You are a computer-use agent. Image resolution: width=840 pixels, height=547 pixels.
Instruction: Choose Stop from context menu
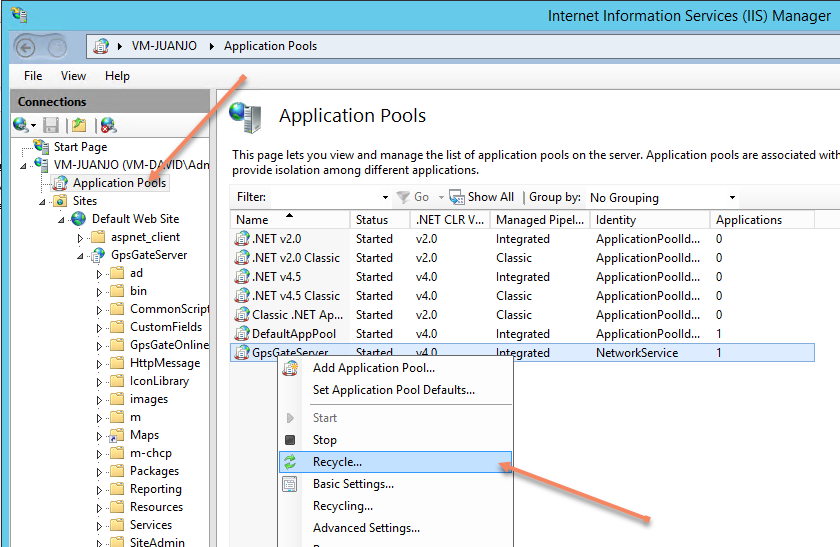coord(395,440)
